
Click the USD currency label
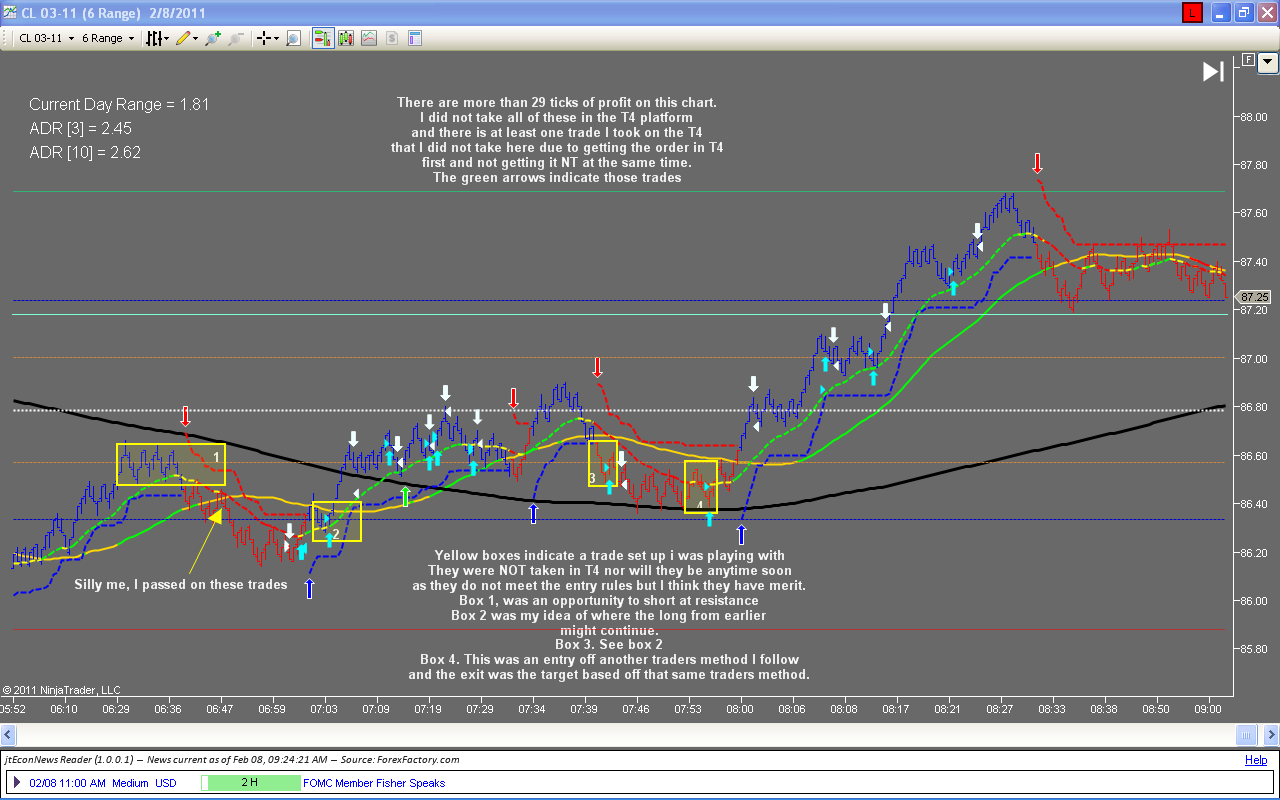point(166,783)
